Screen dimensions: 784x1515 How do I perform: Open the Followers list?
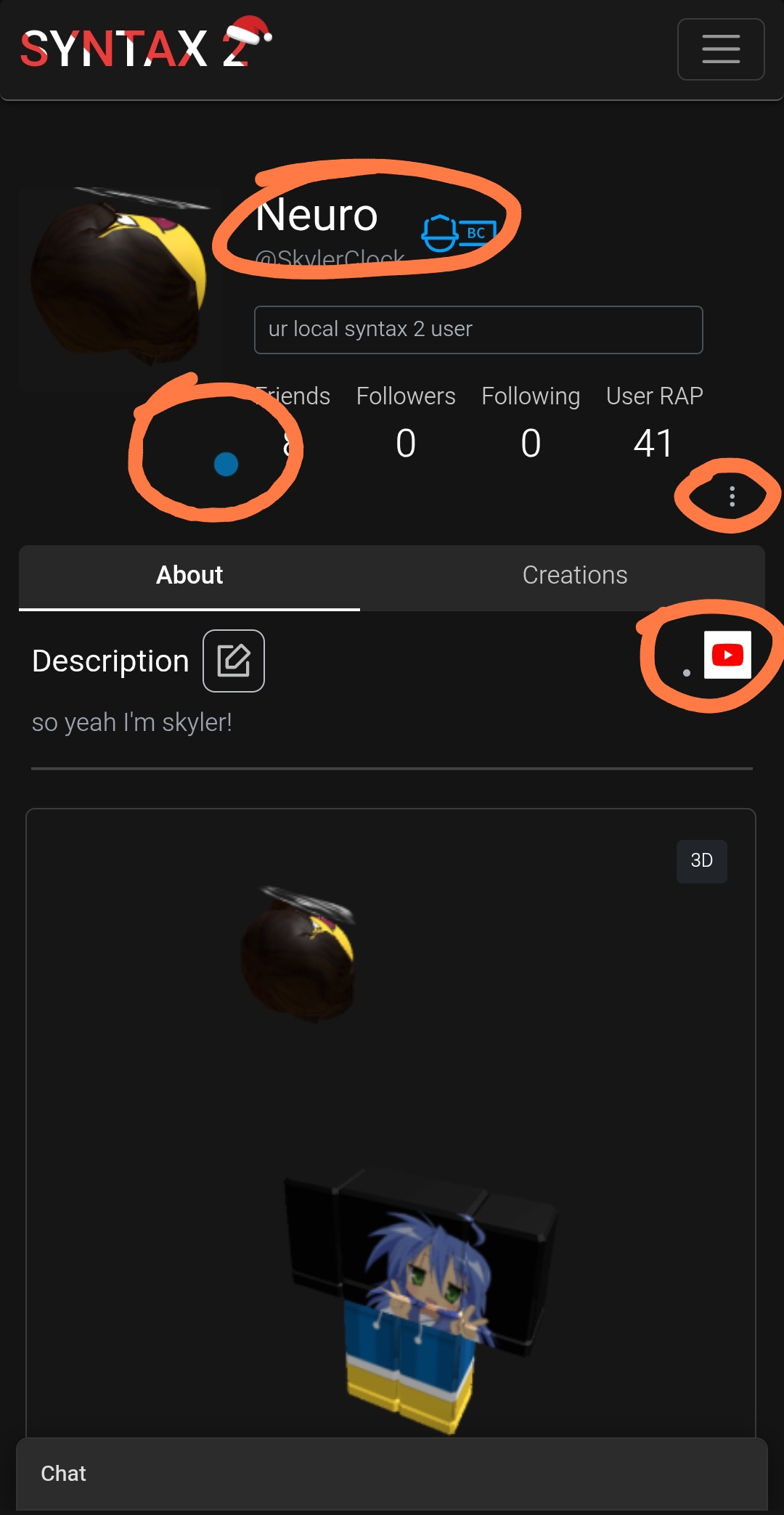(406, 422)
